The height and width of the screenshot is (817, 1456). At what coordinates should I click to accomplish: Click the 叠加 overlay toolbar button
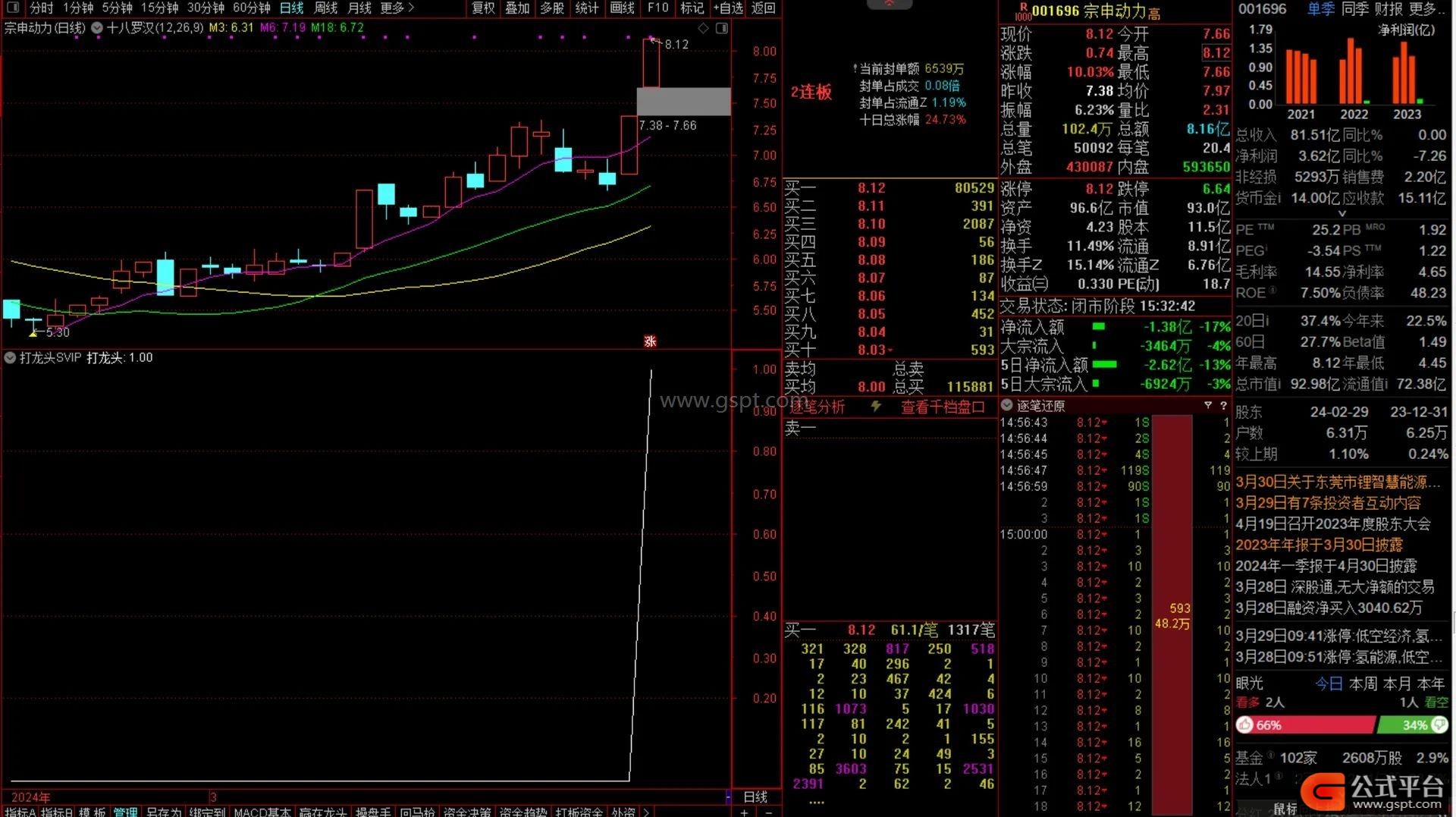(x=518, y=8)
